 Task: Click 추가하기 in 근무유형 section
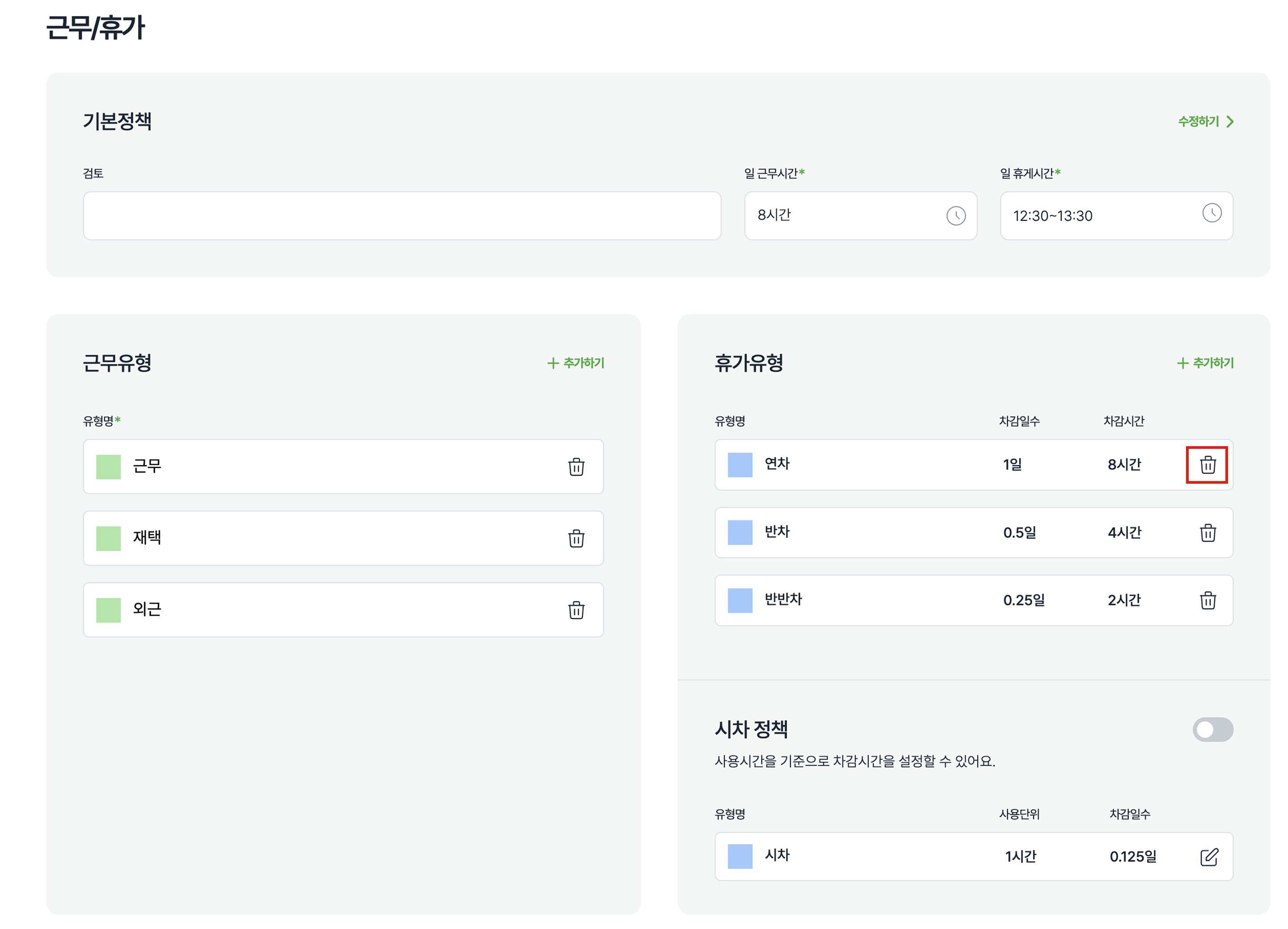[576, 363]
